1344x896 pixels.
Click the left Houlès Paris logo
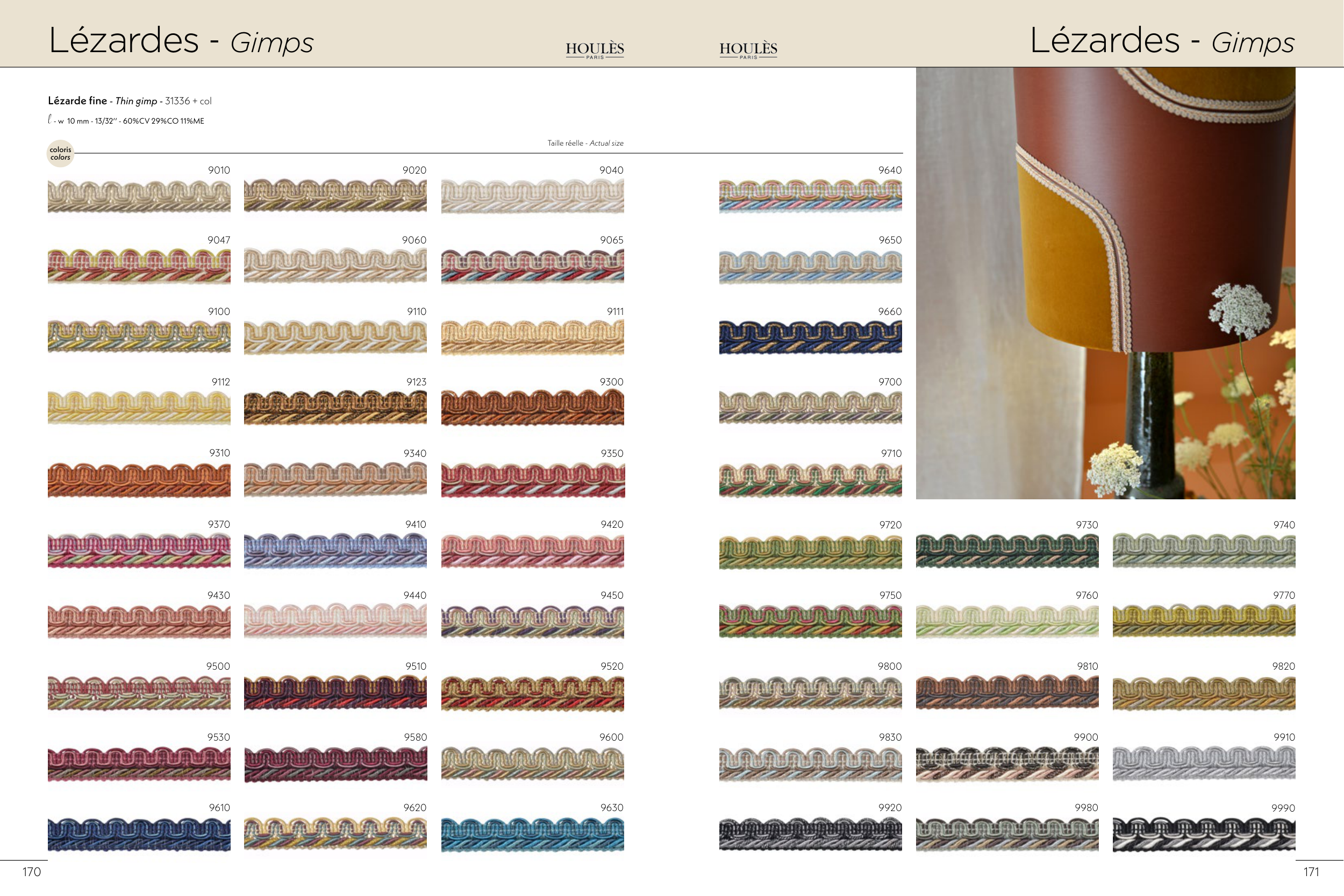(x=594, y=49)
